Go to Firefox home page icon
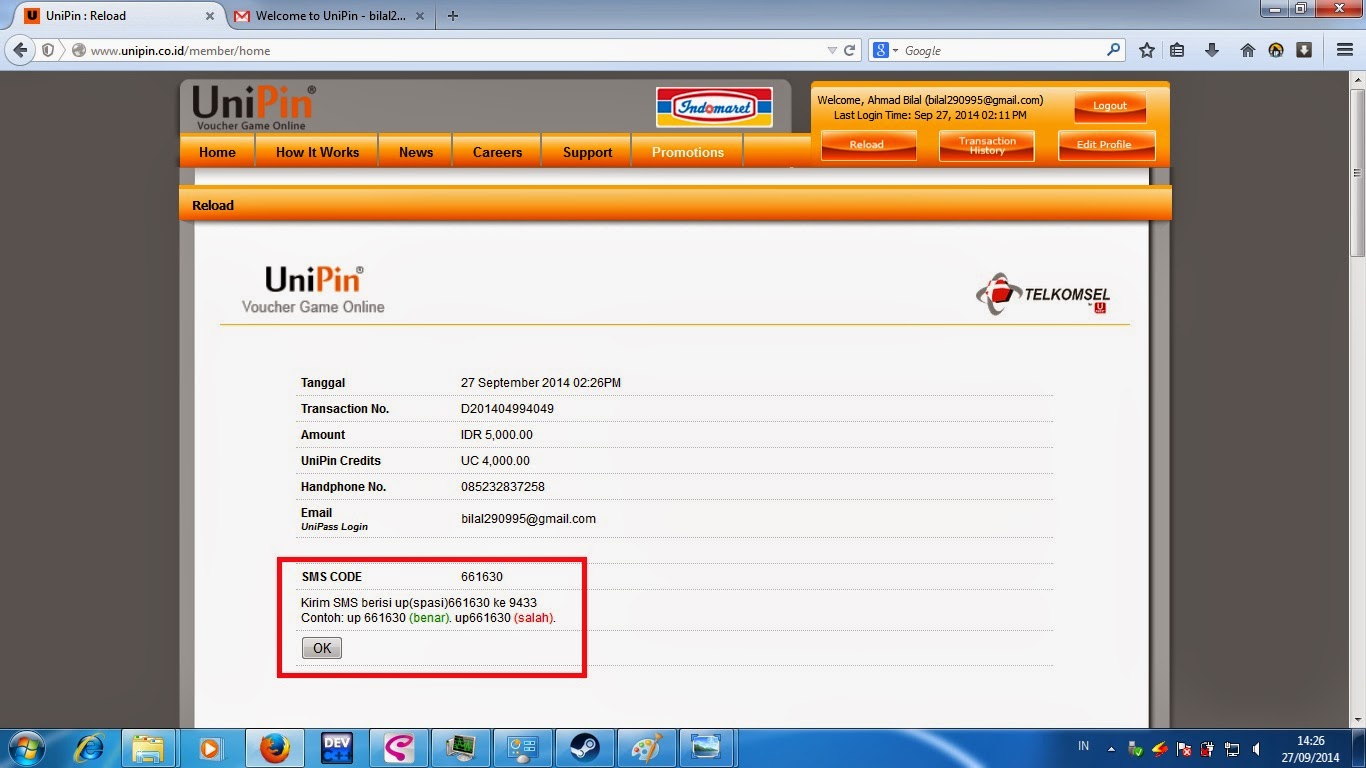The width and height of the screenshot is (1366, 768). (x=1247, y=50)
